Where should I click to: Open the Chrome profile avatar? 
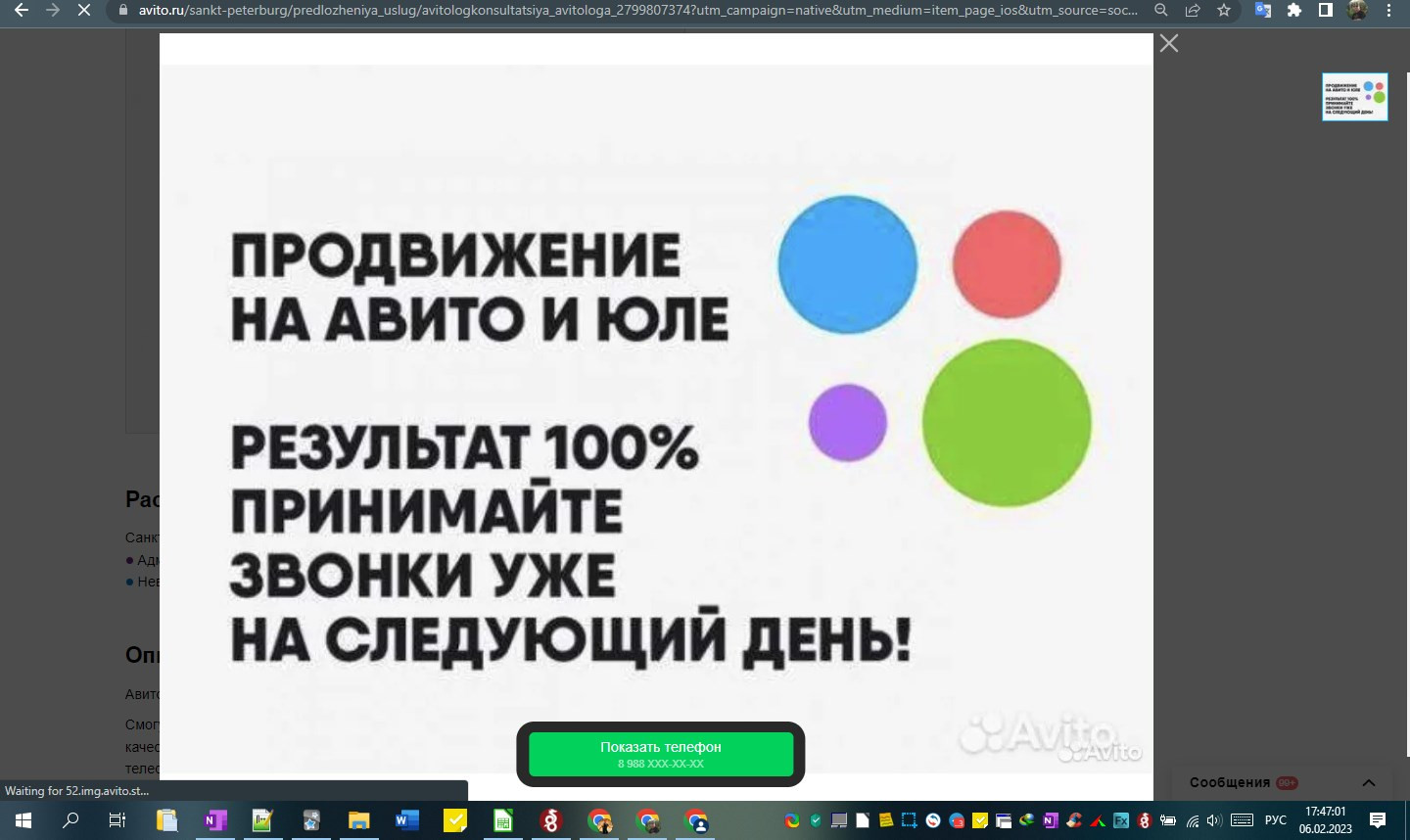pos(1356,10)
